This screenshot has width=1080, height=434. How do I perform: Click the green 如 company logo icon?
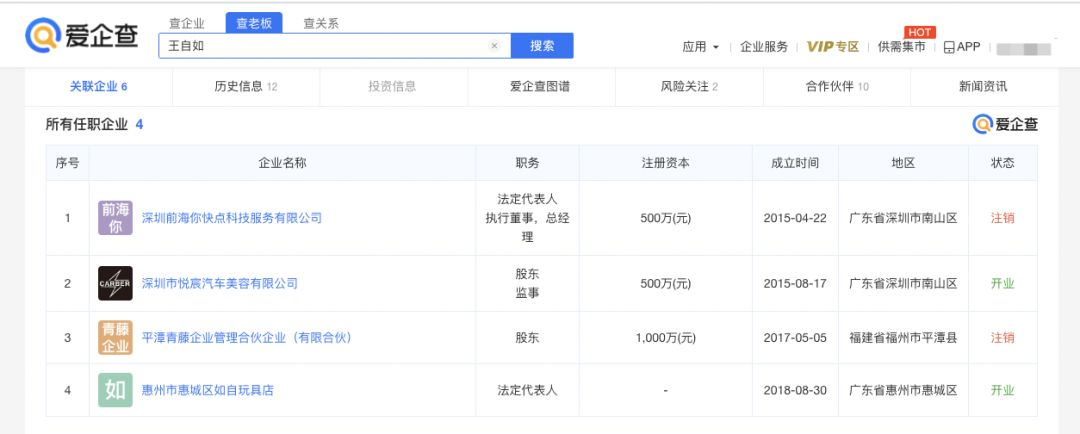[x=115, y=390]
